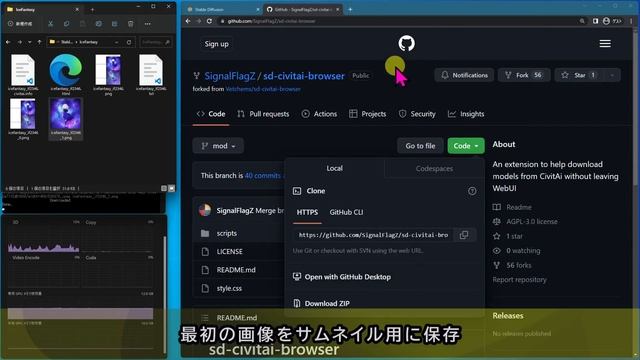Image resolution: width=640 pixels, height=360 pixels.
Task: Fork the sd-civitai-browser repository
Action: tap(524, 75)
